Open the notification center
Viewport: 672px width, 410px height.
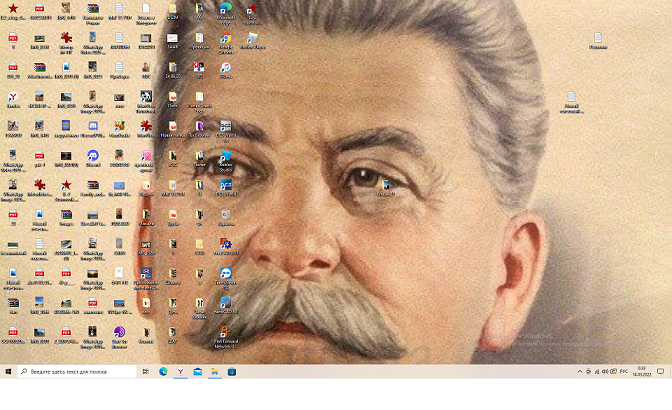[x=660, y=371]
